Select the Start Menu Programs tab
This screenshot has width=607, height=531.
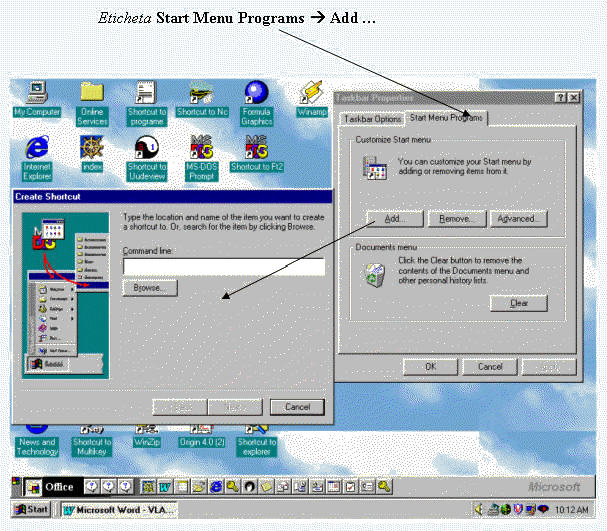[x=446, y=118]
